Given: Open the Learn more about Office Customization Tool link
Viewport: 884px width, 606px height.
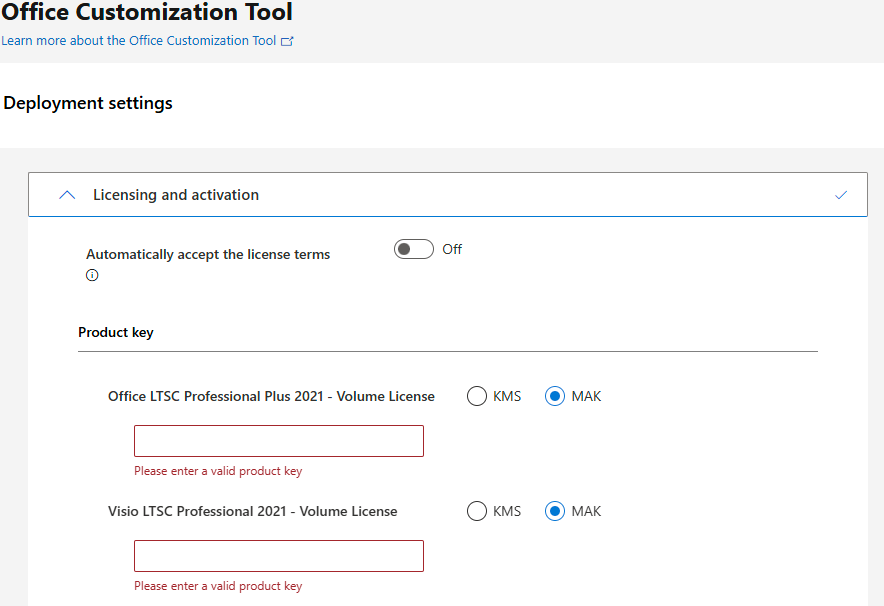Looking at the screenshot, I should (x=139, y=41).
